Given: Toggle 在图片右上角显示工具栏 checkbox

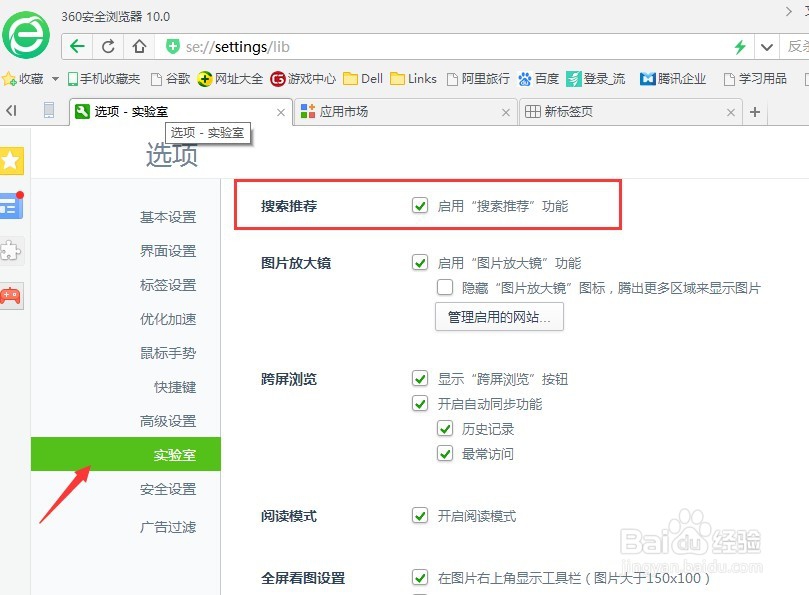Looking at the screenshot, I should 420,577.
